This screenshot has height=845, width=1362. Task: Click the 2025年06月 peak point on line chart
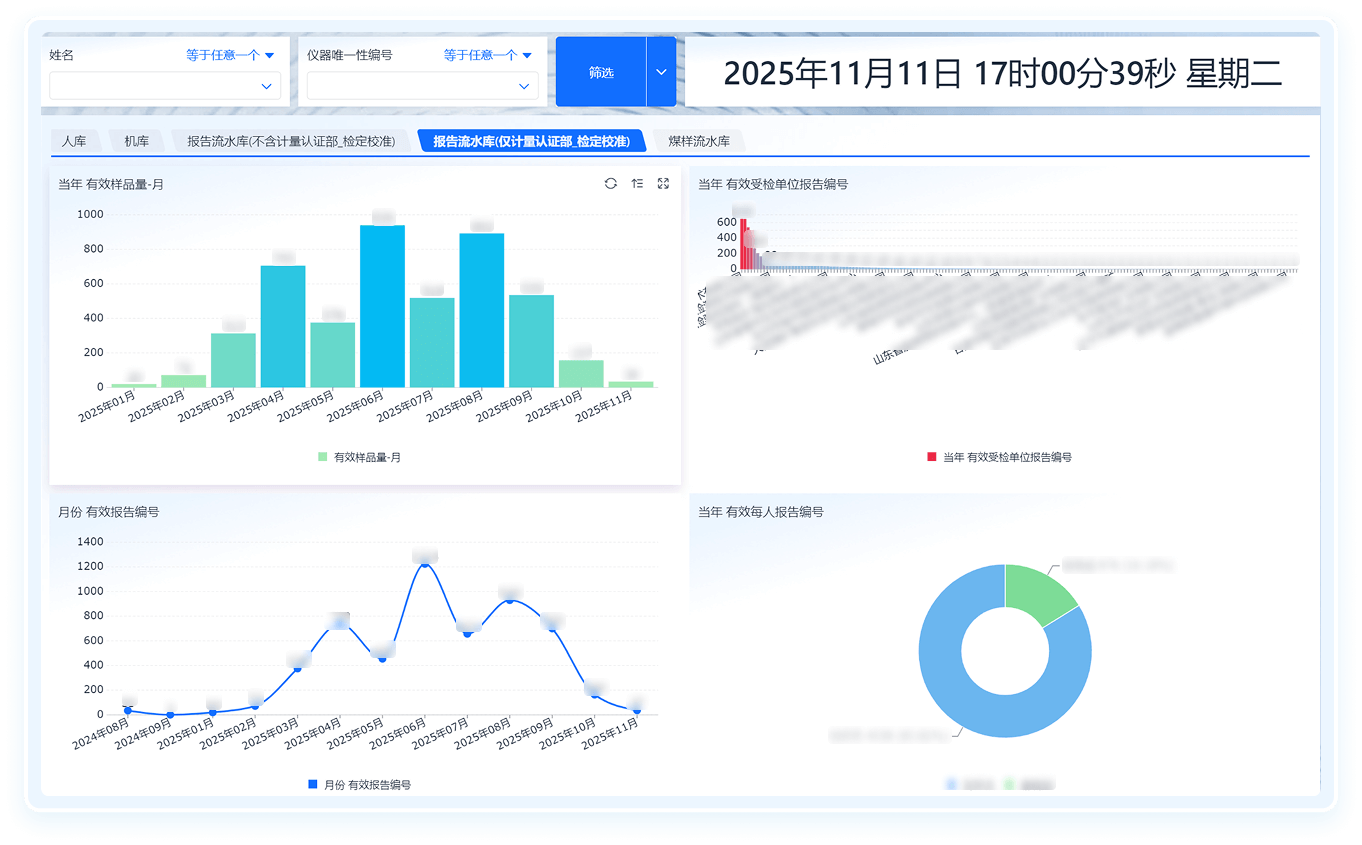425,564
